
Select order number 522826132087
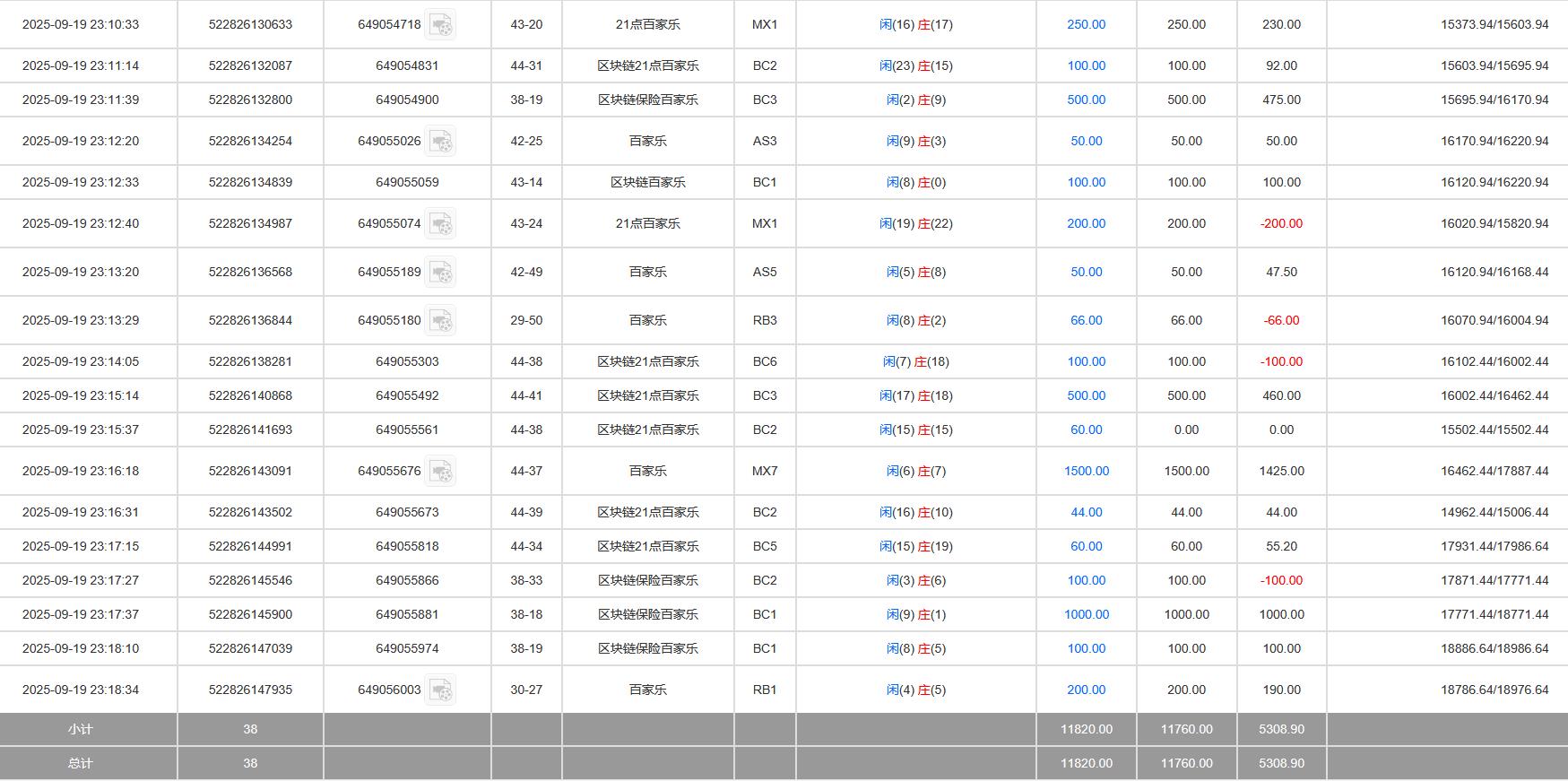point(250,65)
